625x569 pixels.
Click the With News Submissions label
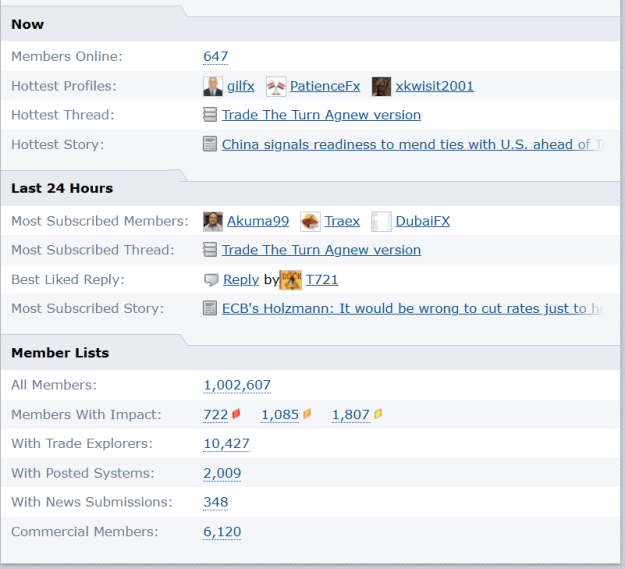(92, 502)
